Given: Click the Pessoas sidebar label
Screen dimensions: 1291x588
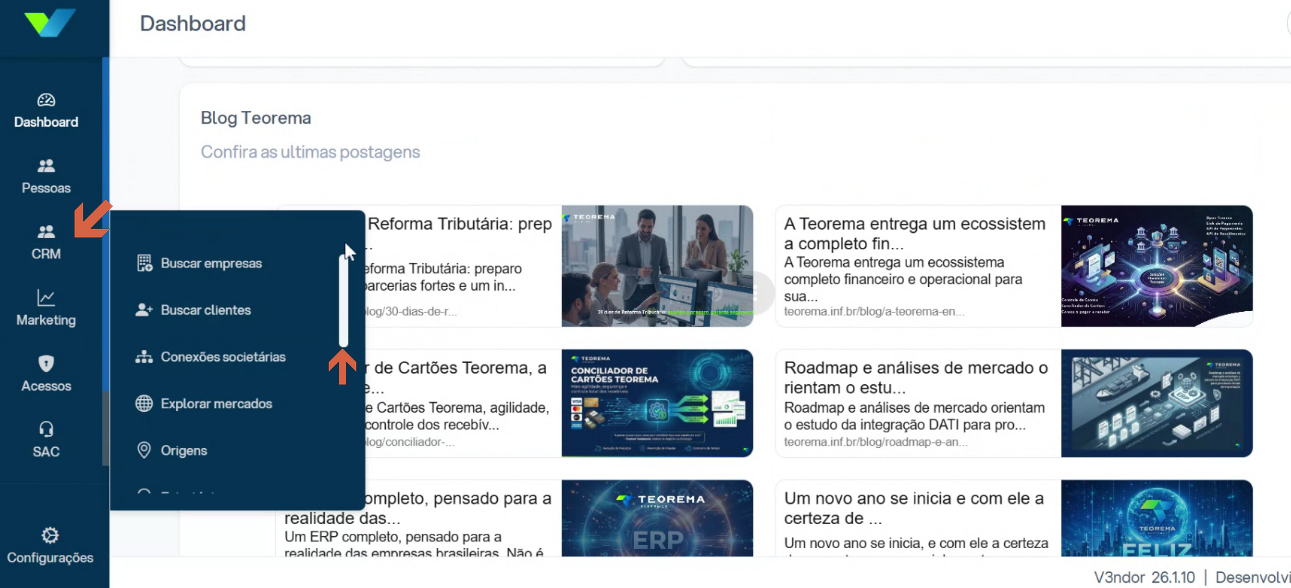Looking at the screenshot, I should point(46,188).
